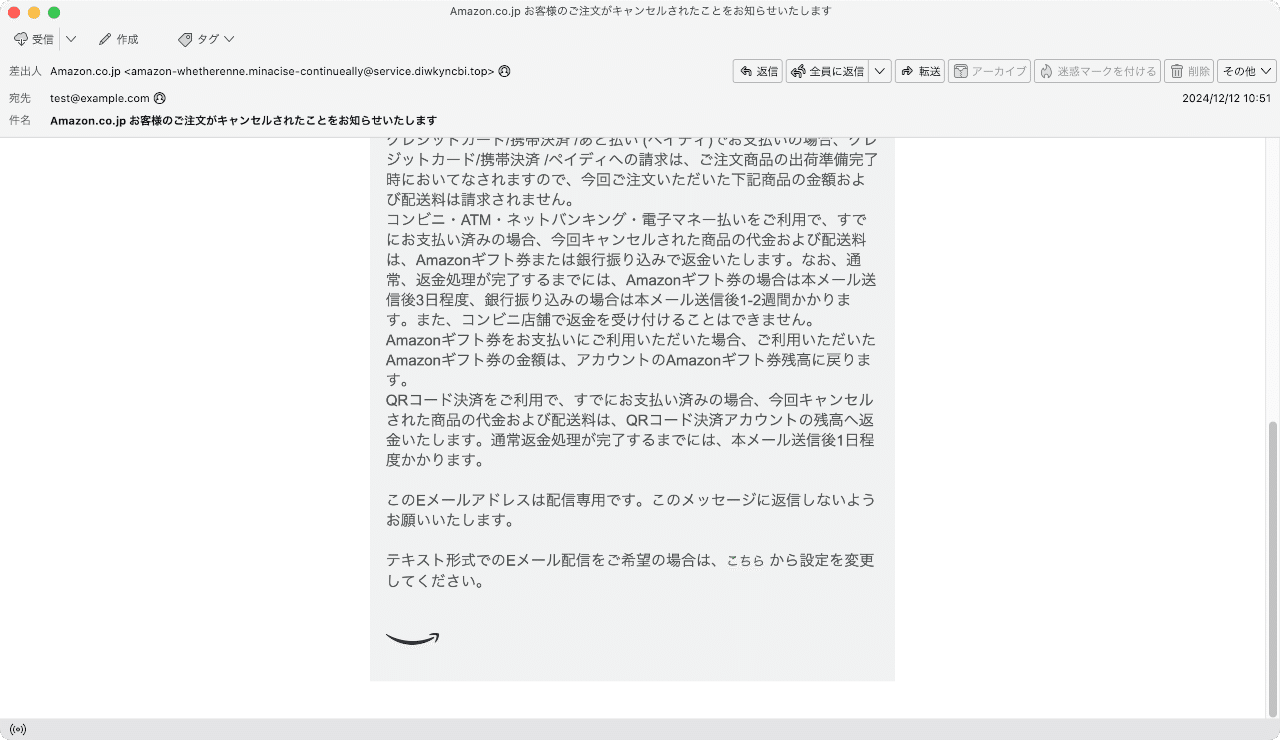Click the contact icon next to test@example.com
Screen dimensions: 1280x740
pos(160,98)
